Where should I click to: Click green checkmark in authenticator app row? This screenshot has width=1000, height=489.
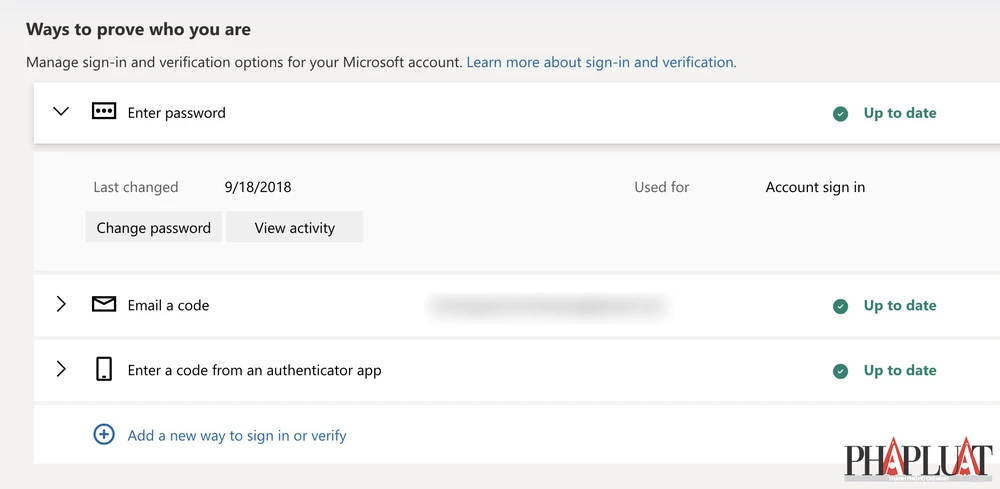841,371
